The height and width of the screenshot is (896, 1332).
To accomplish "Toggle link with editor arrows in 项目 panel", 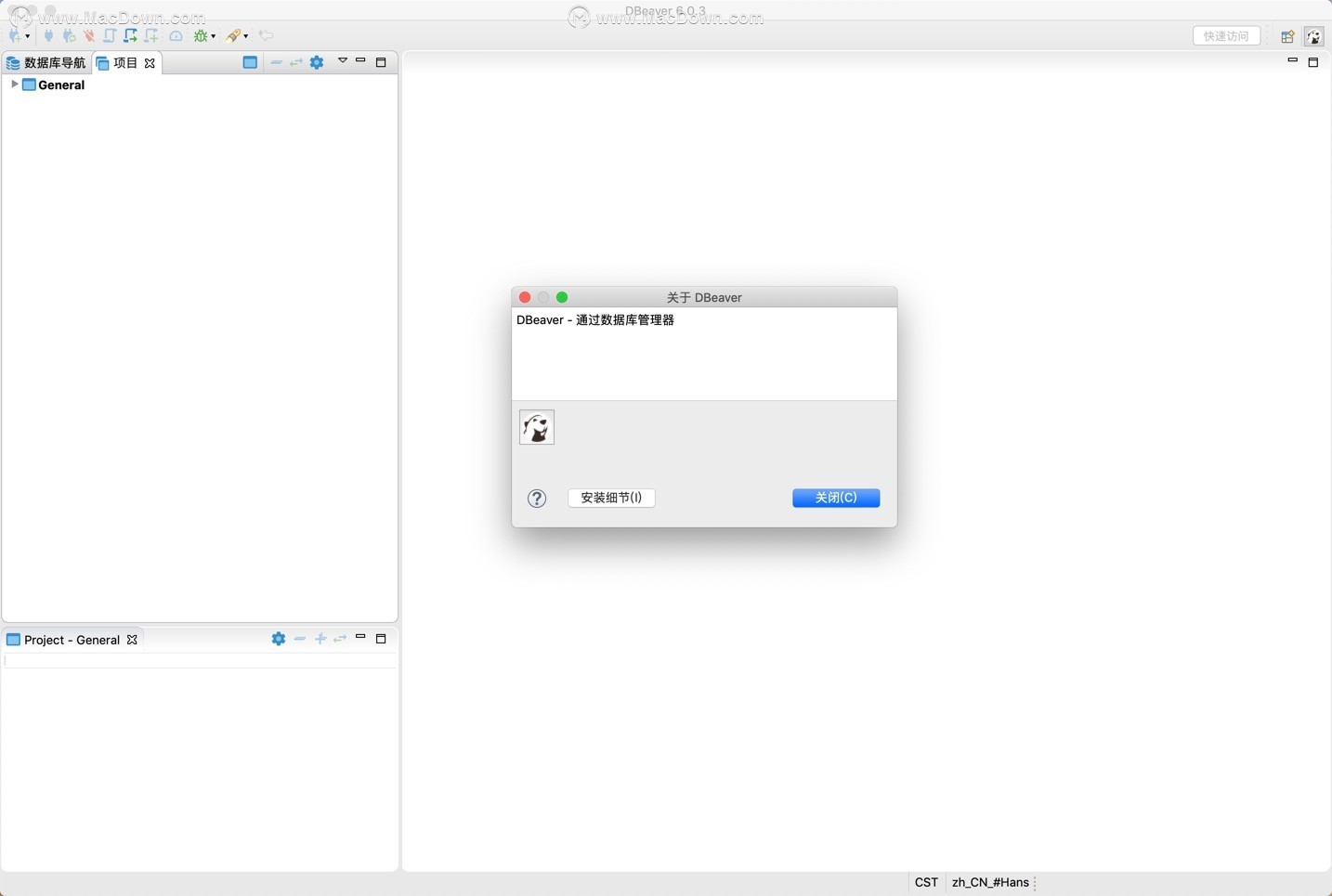I will click(296, 62).
